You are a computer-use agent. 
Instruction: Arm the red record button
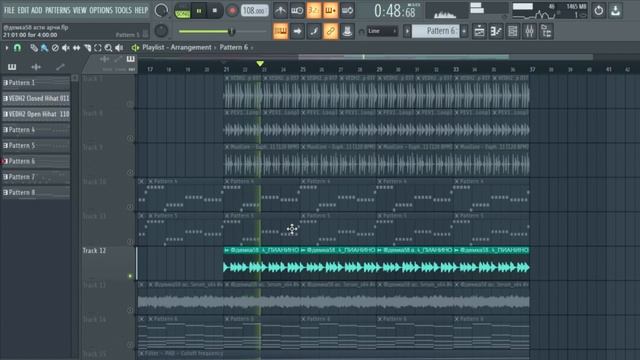pyautogui.click(x=232, y=11)
